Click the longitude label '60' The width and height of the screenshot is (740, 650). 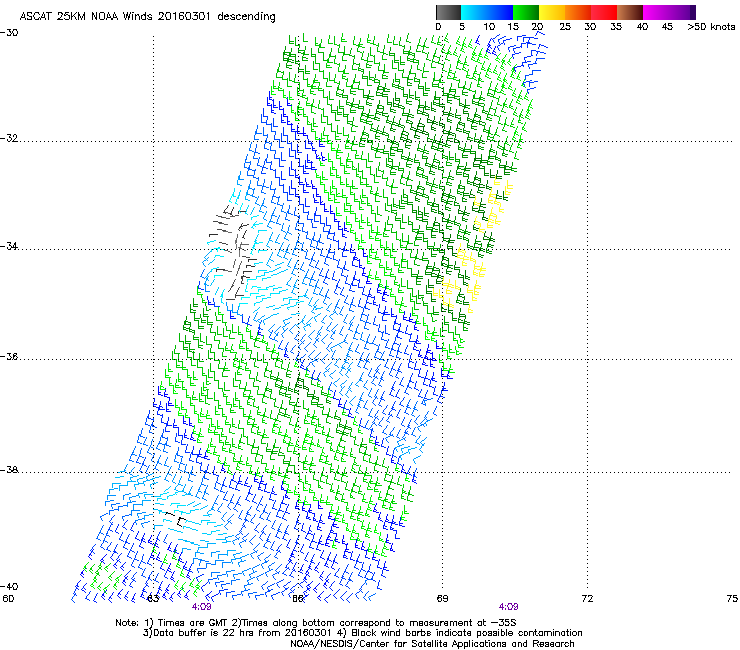pyautogui.click(x=8, y=599)
